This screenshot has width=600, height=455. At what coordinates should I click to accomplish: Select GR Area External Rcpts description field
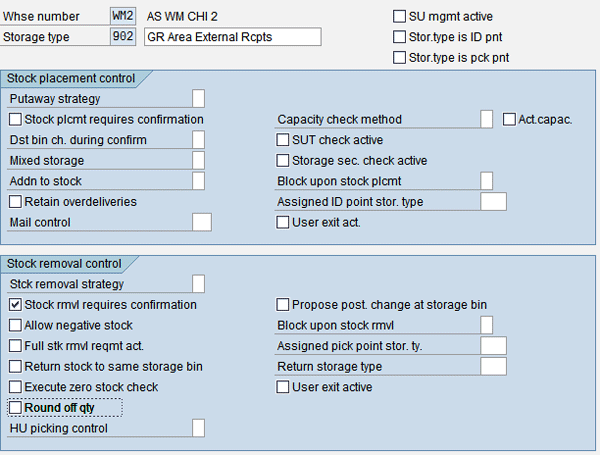pyautogui.click(x=233, y=37)
